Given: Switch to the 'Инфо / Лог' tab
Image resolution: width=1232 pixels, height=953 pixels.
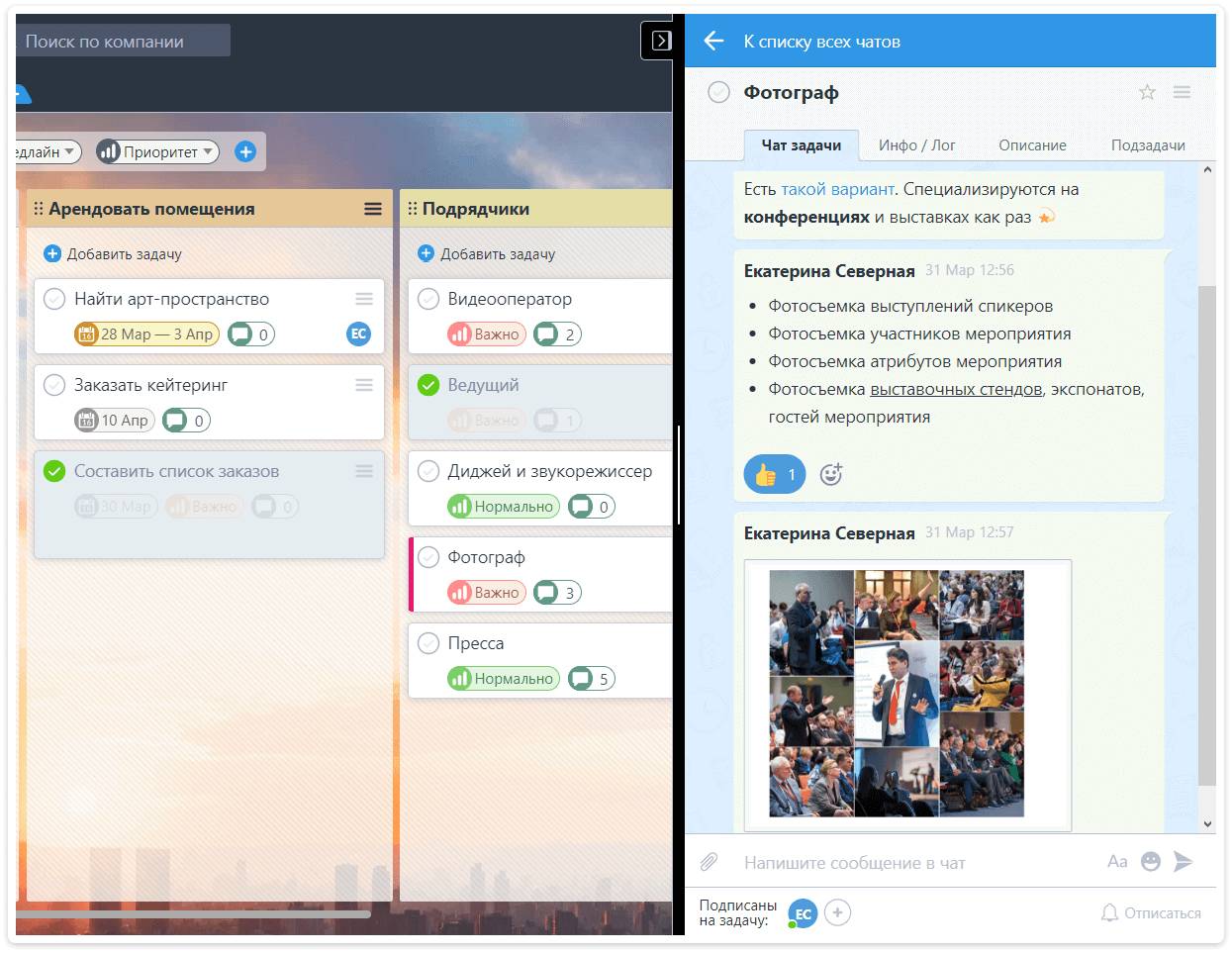Looking at the screenshot, I should click(916, 145).
